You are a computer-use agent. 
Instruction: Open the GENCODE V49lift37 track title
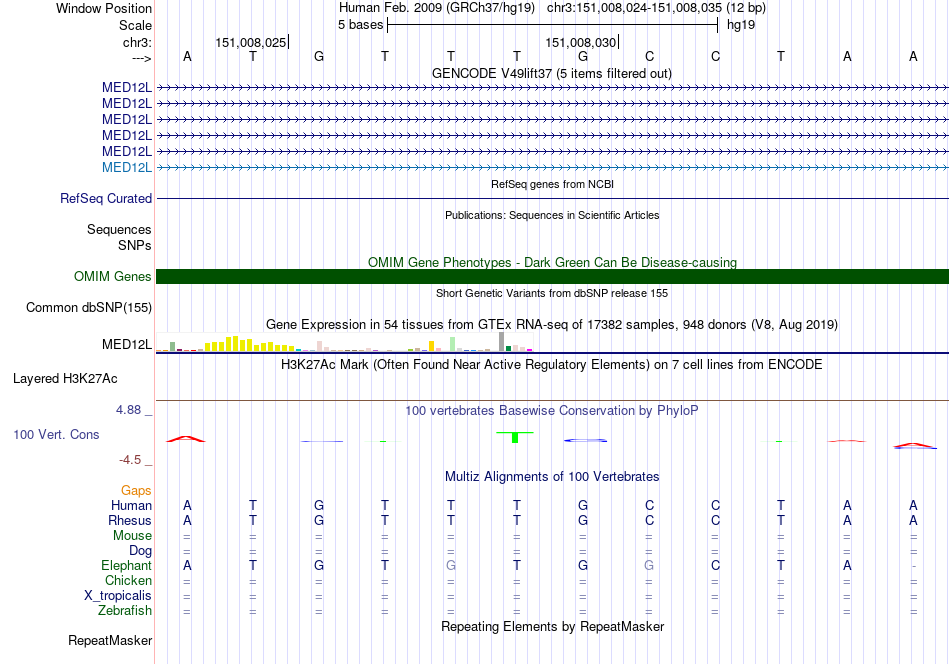tap(552, 73)
